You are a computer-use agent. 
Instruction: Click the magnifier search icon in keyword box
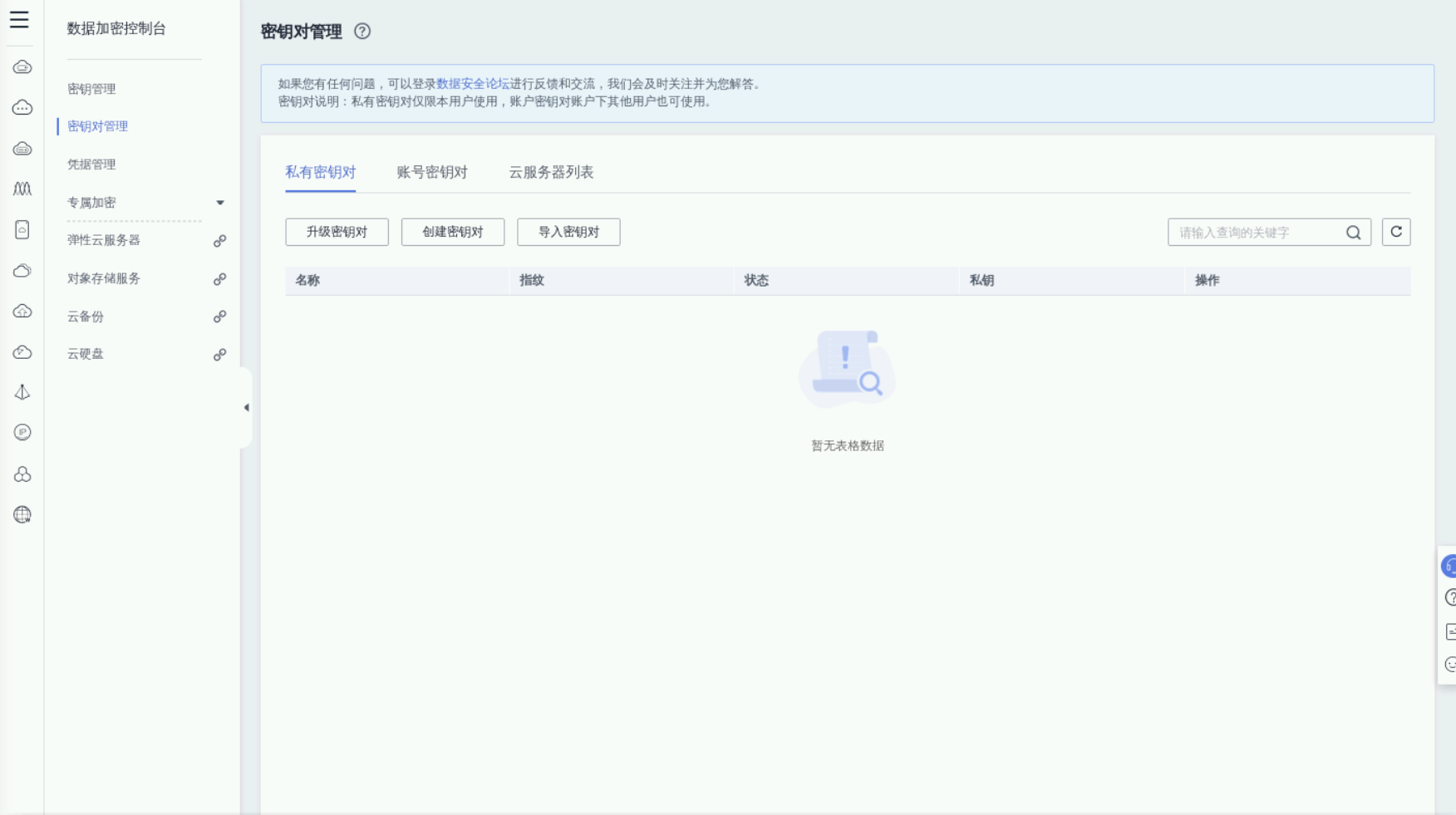[x=1354, y=233]
